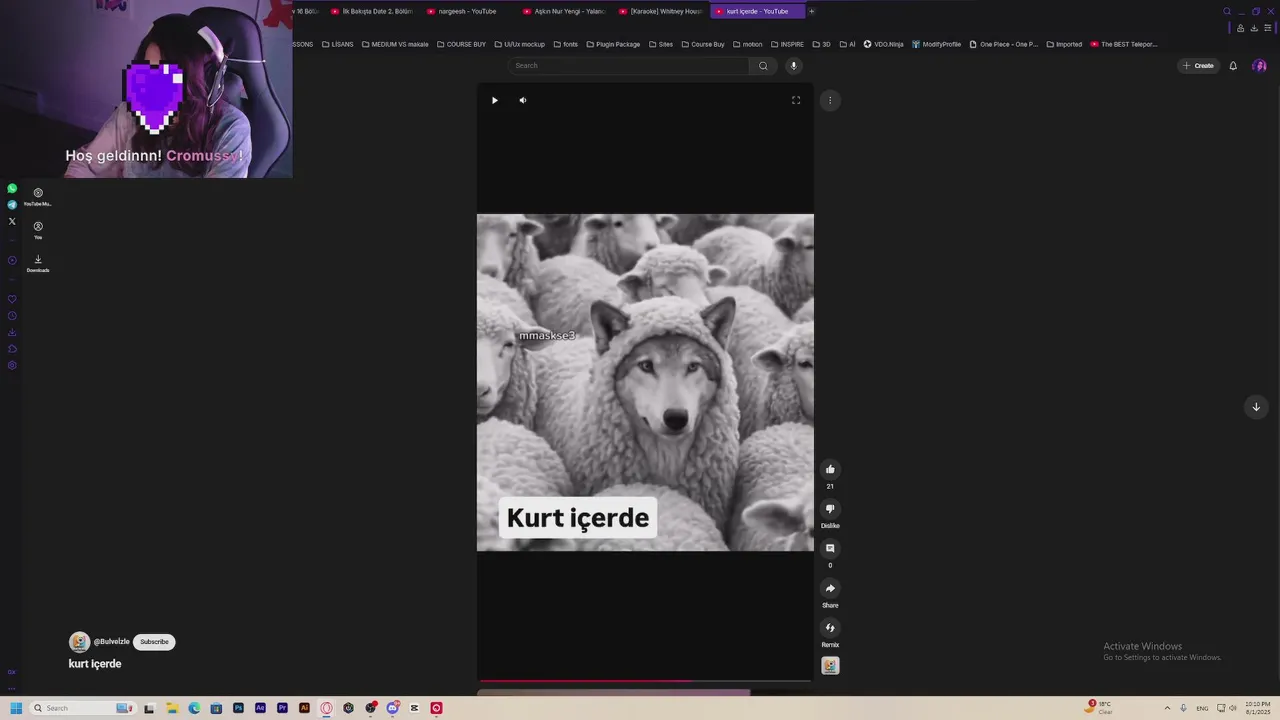This screenshot has width=1280, height=720.
Task: Open the You sidebar section
Action: (38, 230)
